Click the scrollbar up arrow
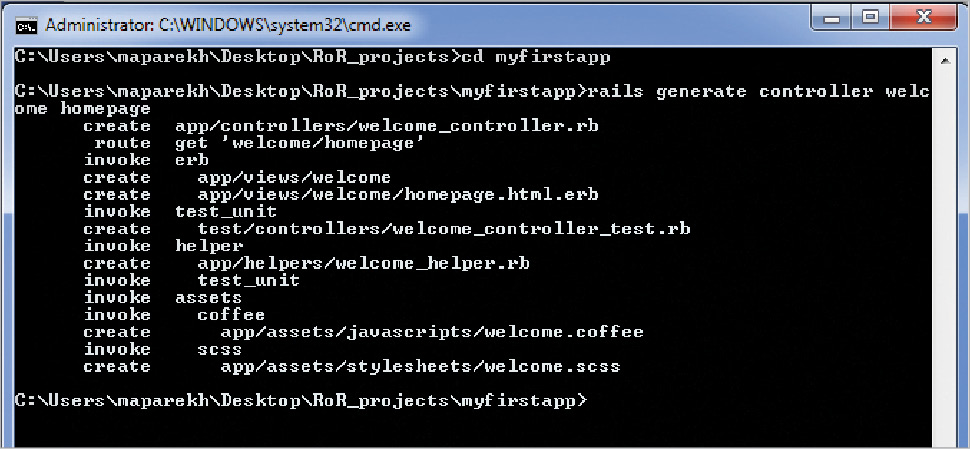The width and height of the screenshot is (970, 449). point(943,62)
